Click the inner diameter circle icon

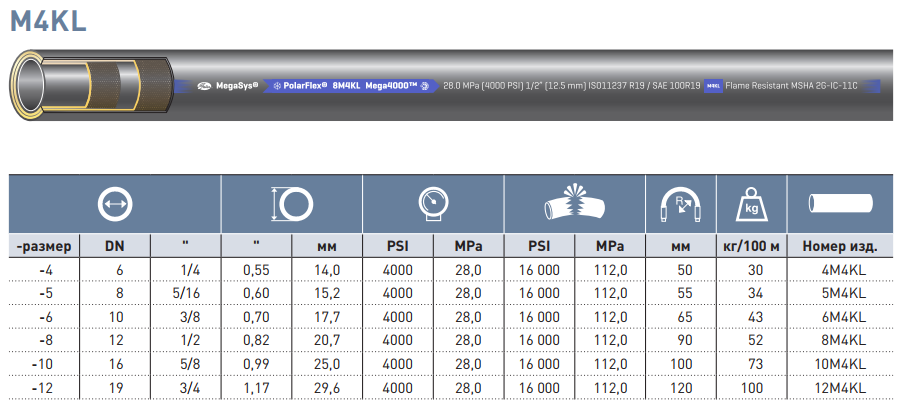[x=114, y=206]
